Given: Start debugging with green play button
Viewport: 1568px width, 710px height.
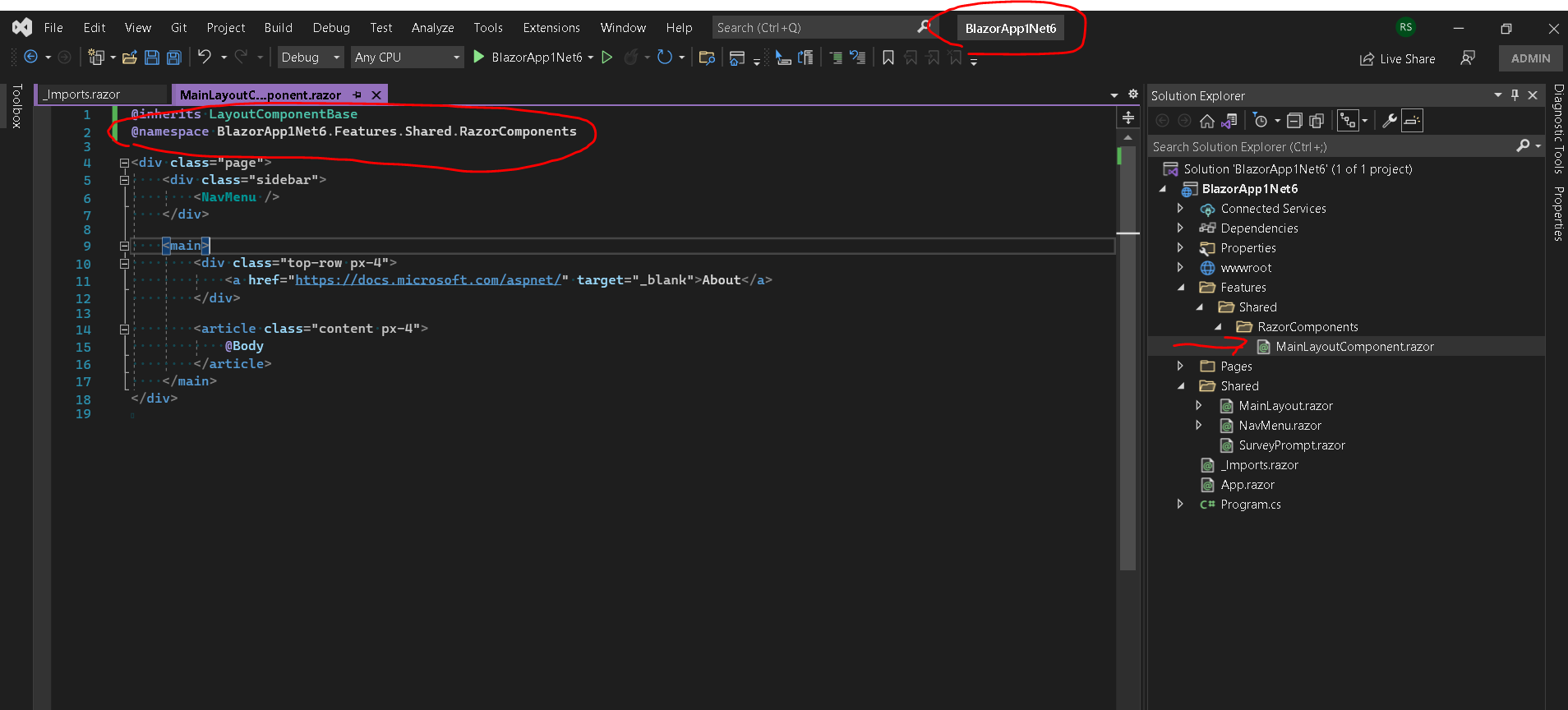Looking at the screenshot, I should [478, 57].
